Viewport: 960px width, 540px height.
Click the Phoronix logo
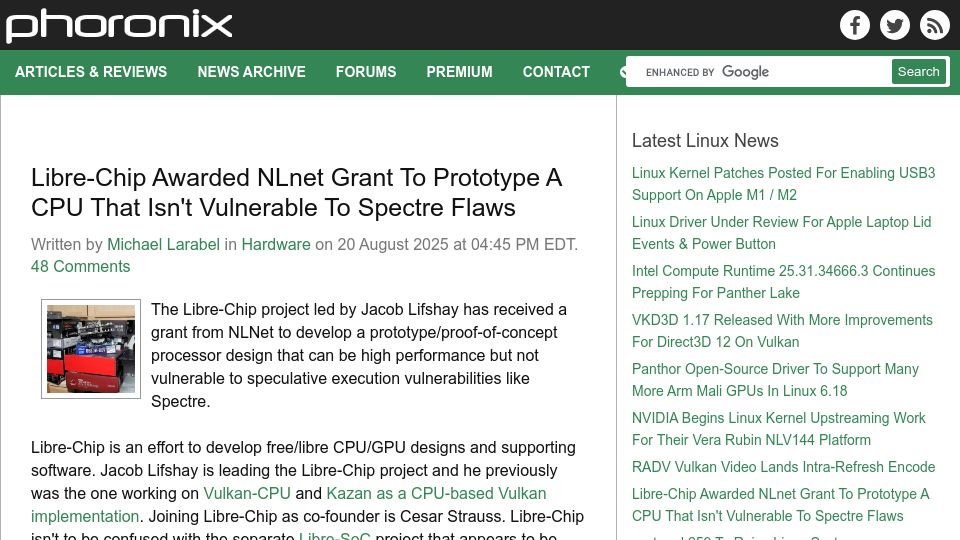pyautogui.click(x=119, y=26)
